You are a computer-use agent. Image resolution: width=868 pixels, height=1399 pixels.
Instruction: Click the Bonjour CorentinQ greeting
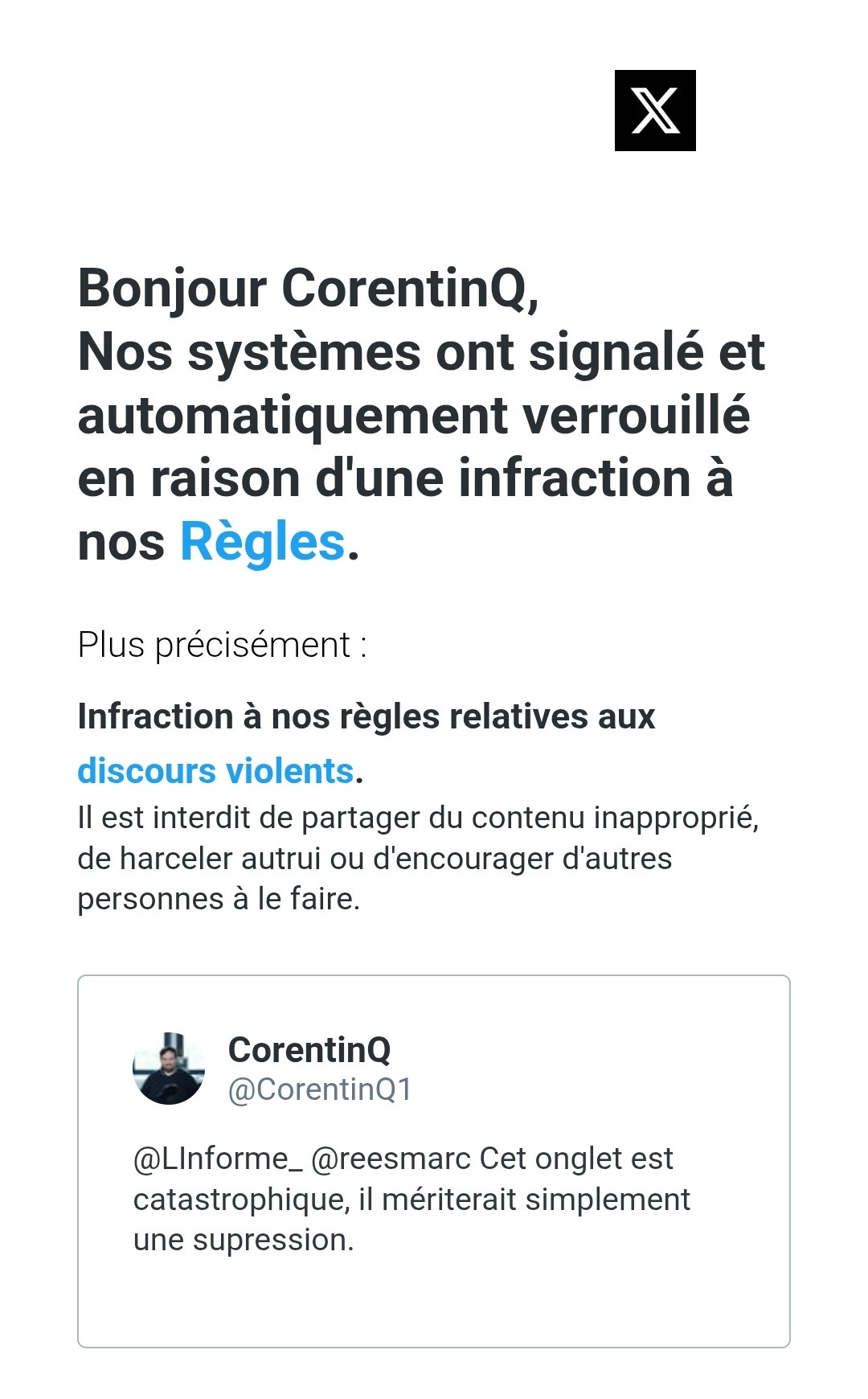point(309,288)
